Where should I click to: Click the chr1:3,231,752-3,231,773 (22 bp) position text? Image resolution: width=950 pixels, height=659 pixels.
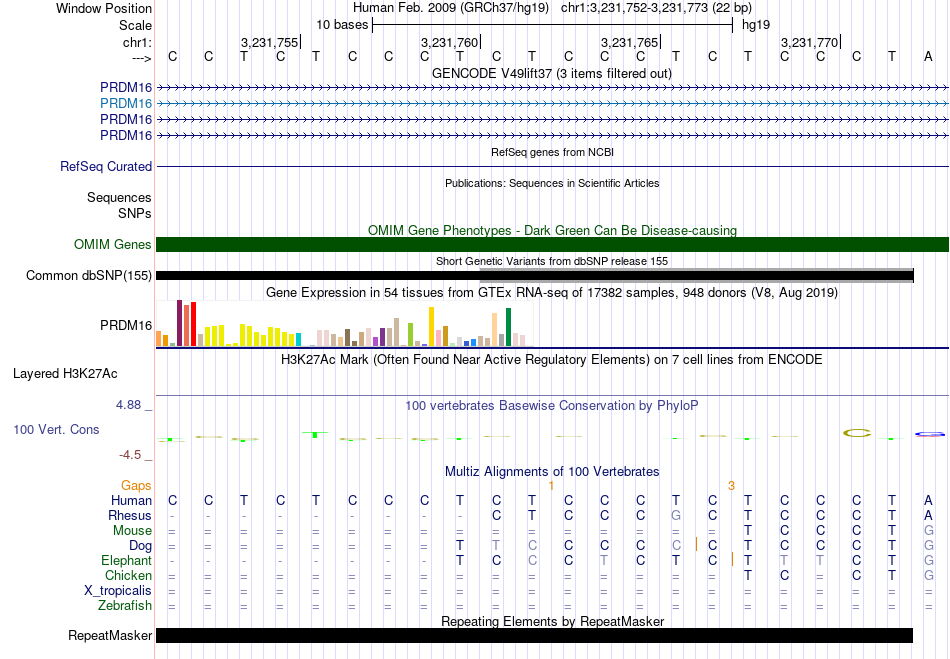pyautogui.click(x=656, y=8)
